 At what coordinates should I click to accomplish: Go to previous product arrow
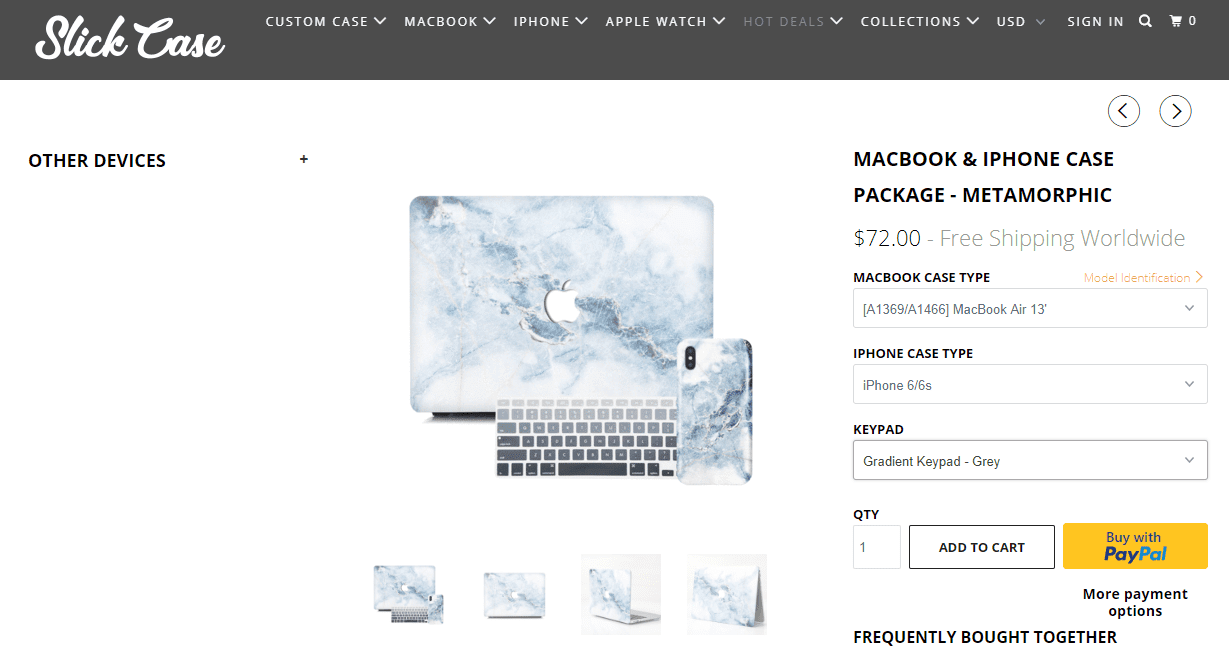coord(1124,110)
